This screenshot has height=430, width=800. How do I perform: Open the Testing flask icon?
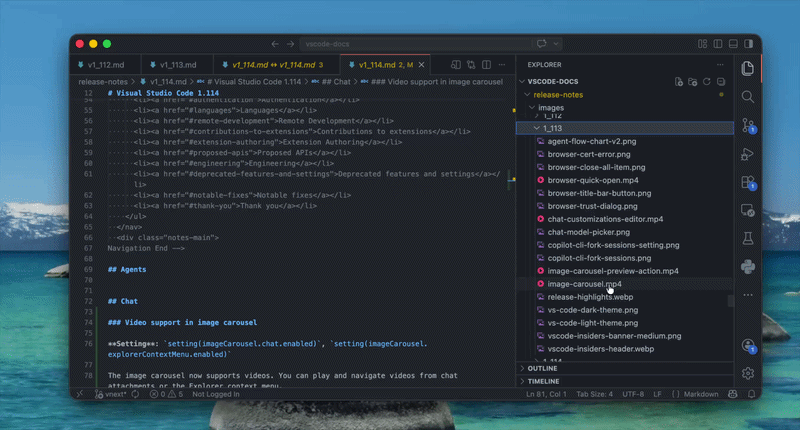click(x=747, y=238)
